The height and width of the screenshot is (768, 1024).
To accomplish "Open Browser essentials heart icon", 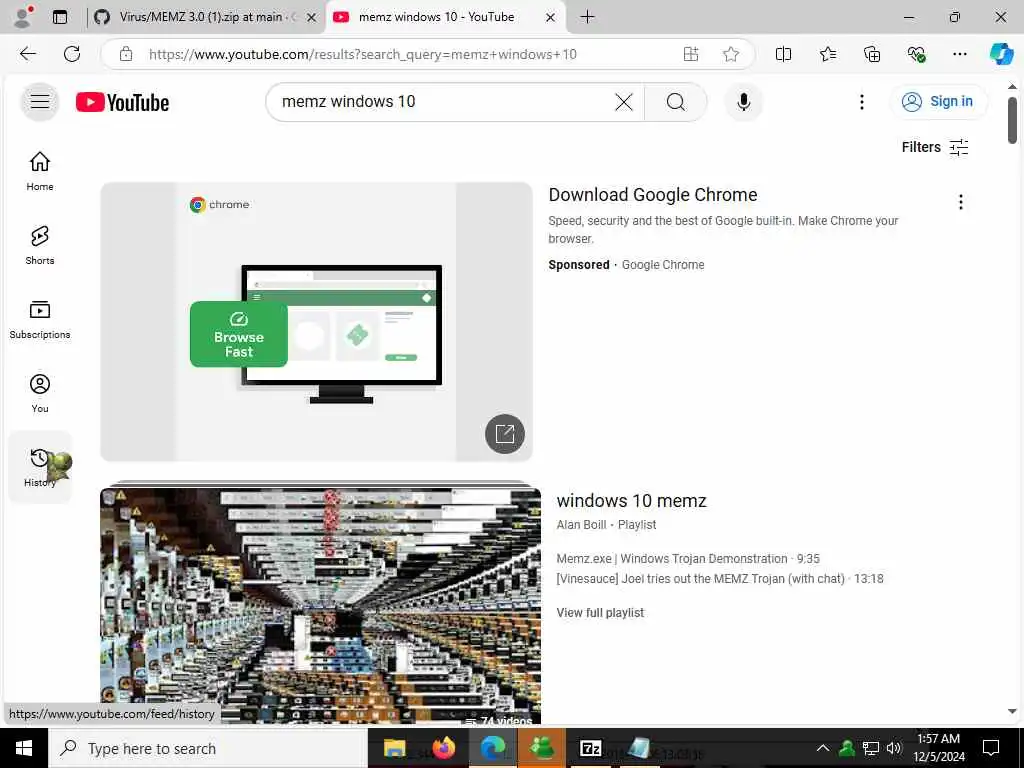I will coord(916,54).
